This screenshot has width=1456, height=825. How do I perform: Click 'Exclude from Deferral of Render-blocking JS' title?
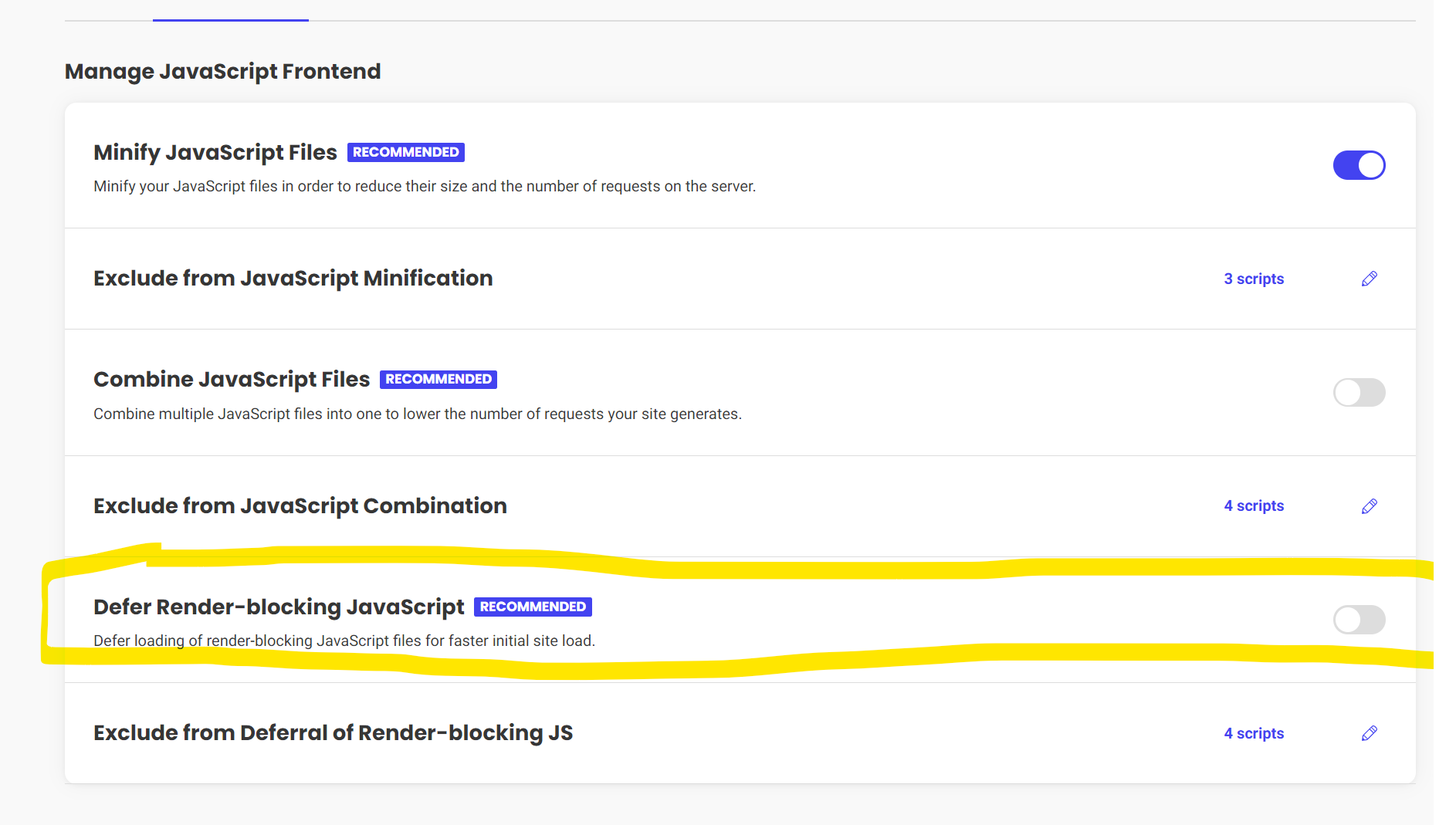click(x=333, y=732)
